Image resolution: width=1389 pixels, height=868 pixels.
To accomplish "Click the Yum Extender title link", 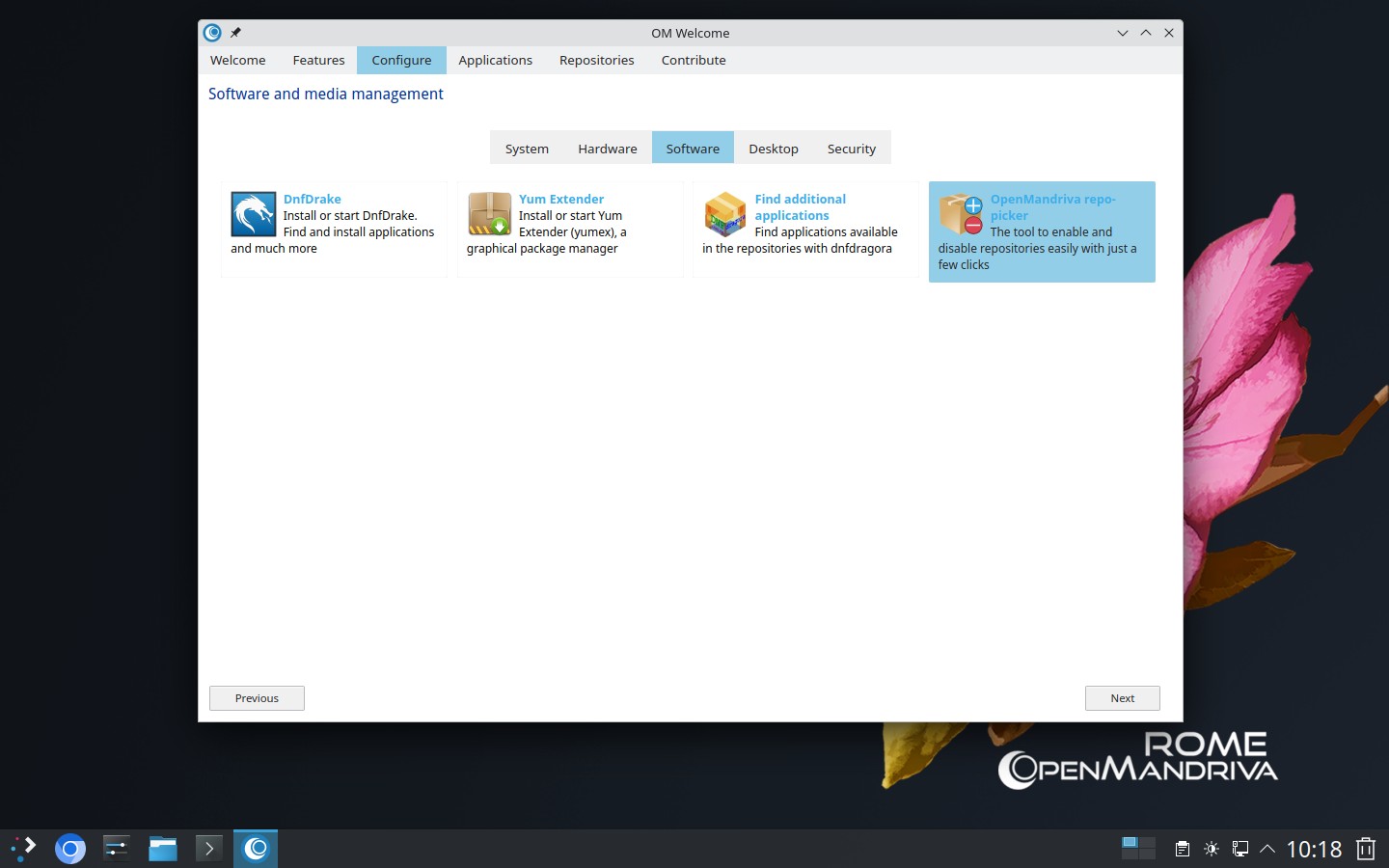I will (x=561, y=199).
